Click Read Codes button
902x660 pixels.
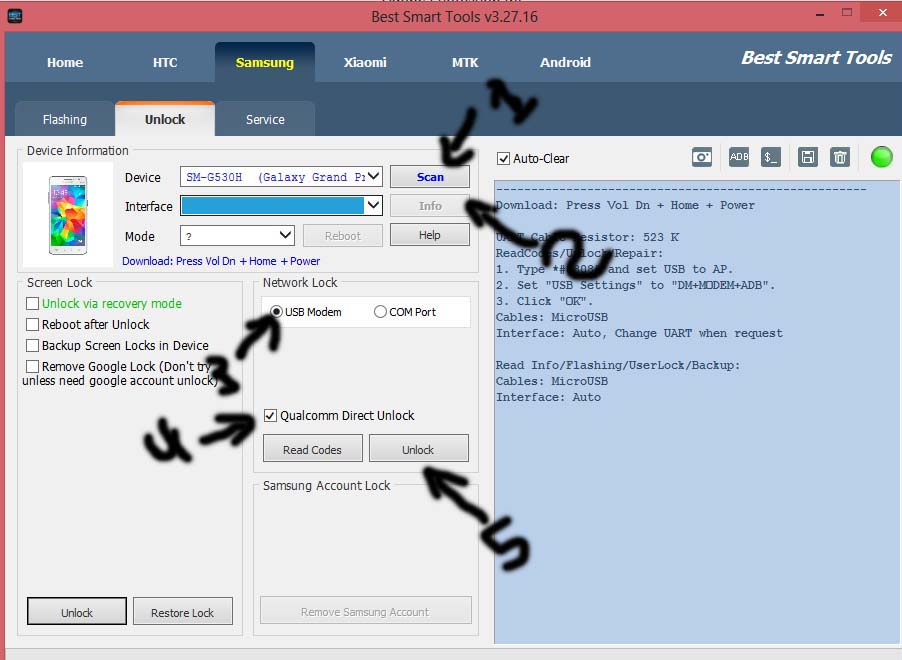(x=312, y=449)
